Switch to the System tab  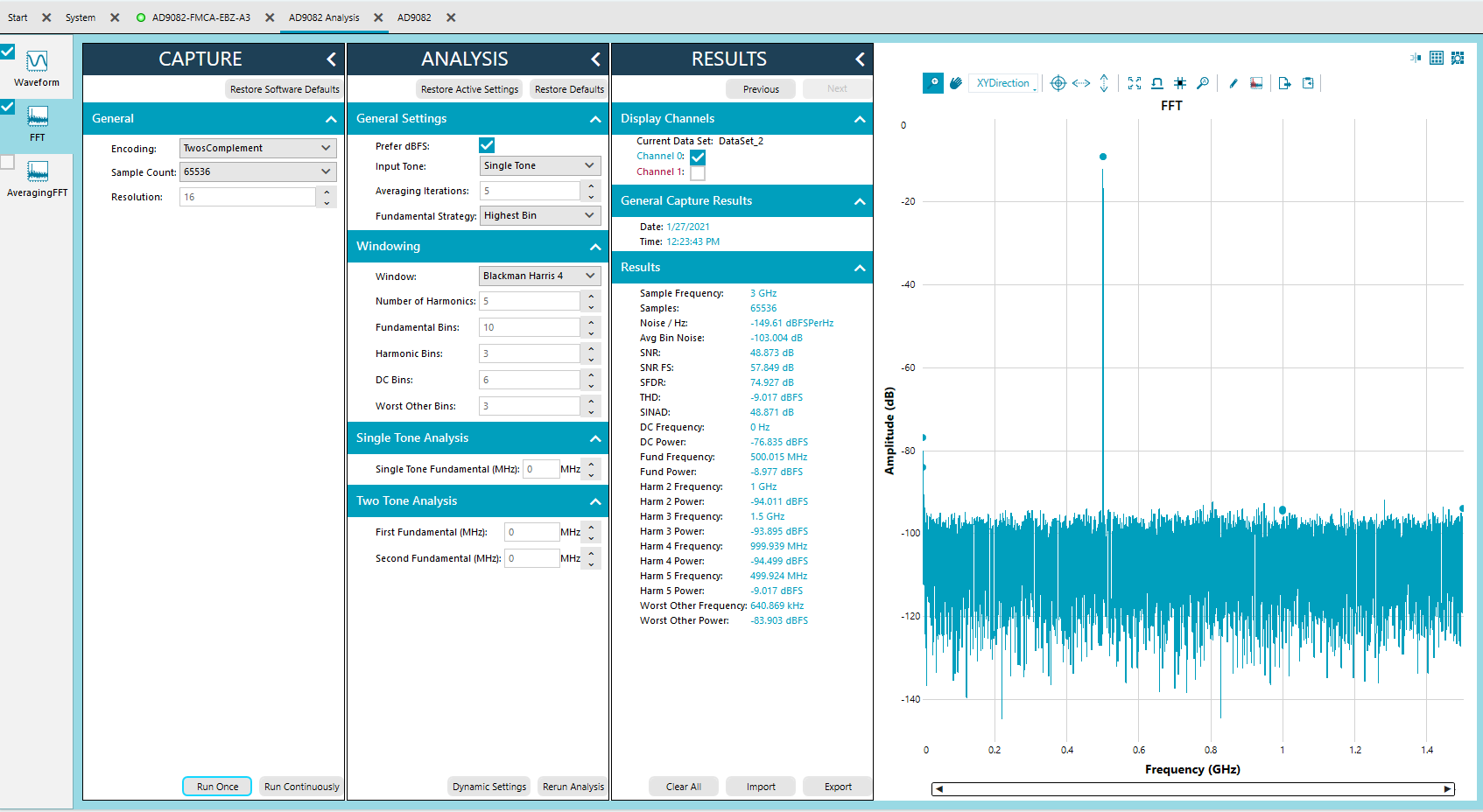click(x=81, y=17)
